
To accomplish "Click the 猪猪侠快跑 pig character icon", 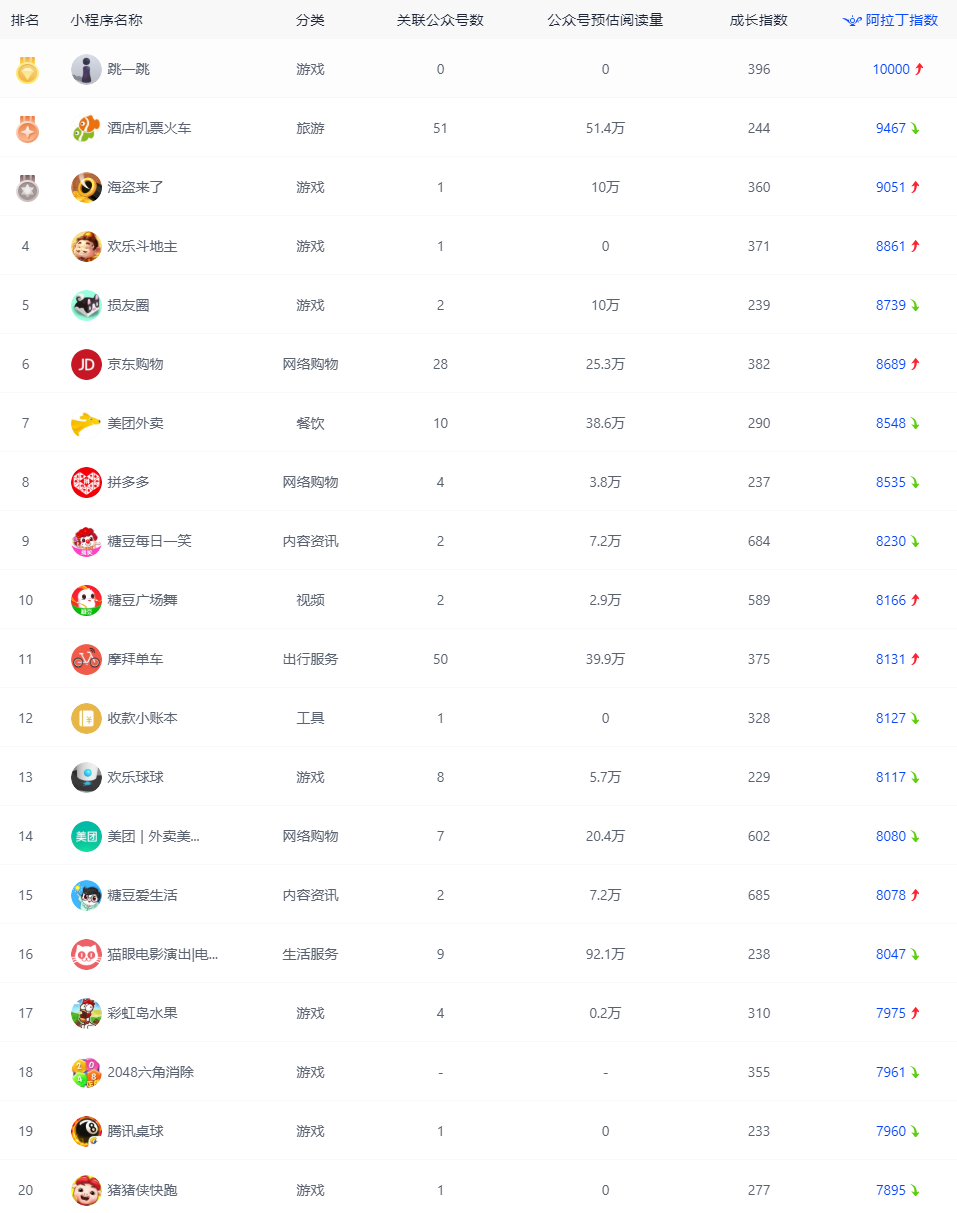I will [86, 1190].
